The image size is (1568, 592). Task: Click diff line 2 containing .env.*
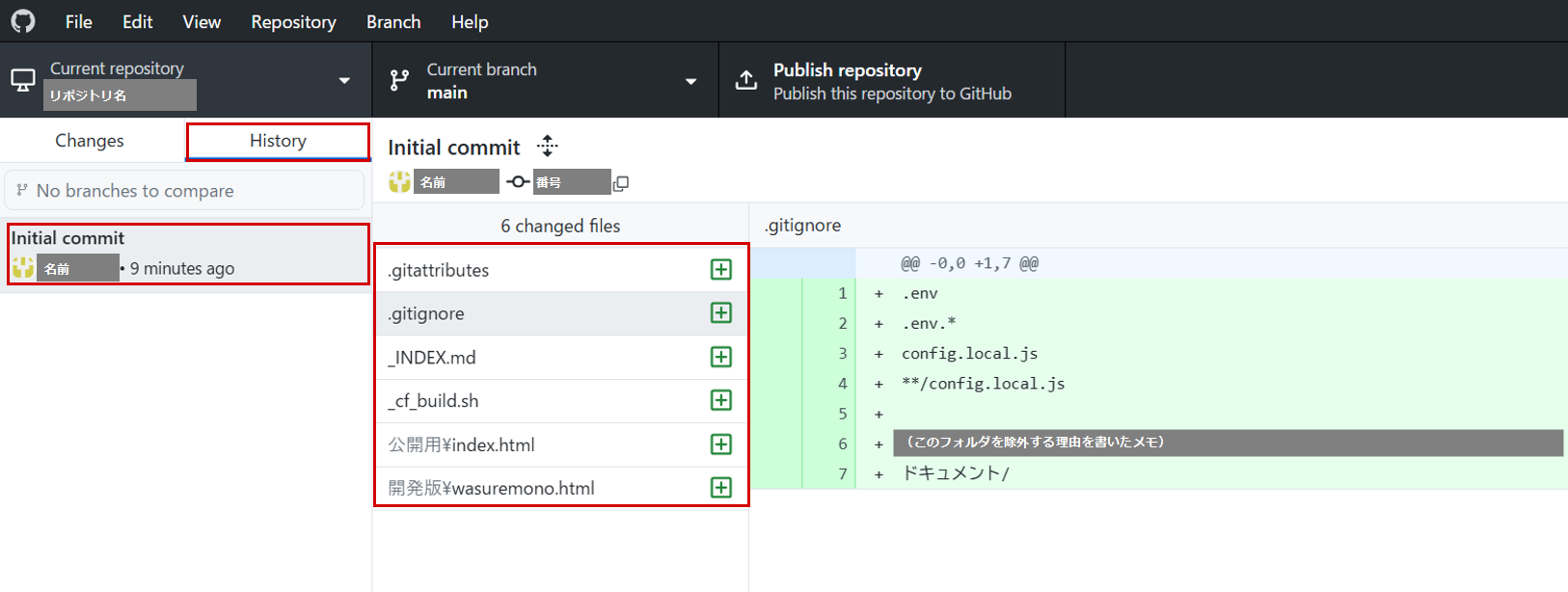pyautogui.click(x=1159, y=323)
